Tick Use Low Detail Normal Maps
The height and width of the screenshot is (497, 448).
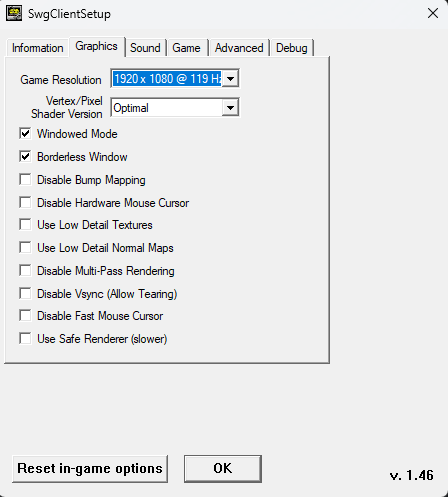(25, 248)
